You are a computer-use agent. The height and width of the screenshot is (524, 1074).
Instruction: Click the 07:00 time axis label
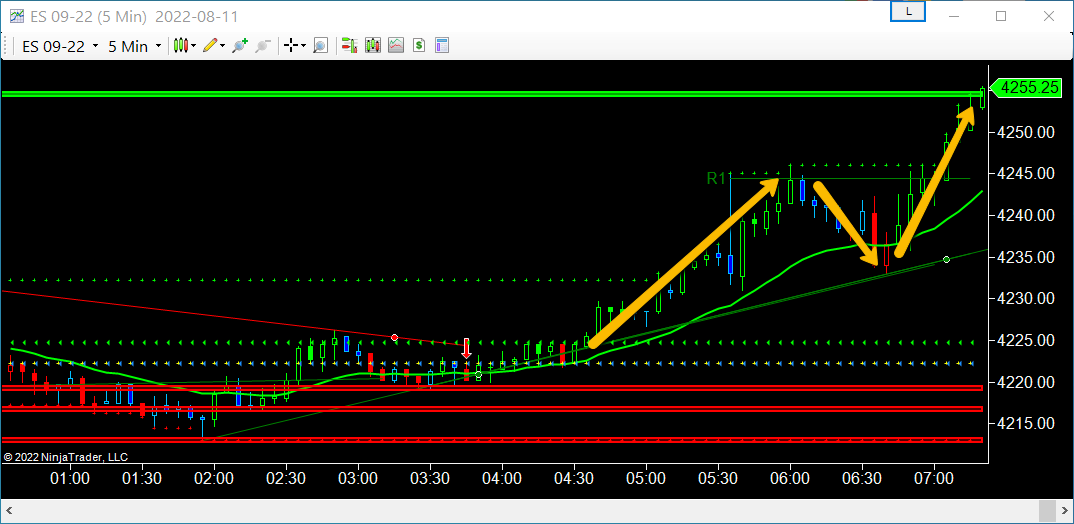pos(934,477)
